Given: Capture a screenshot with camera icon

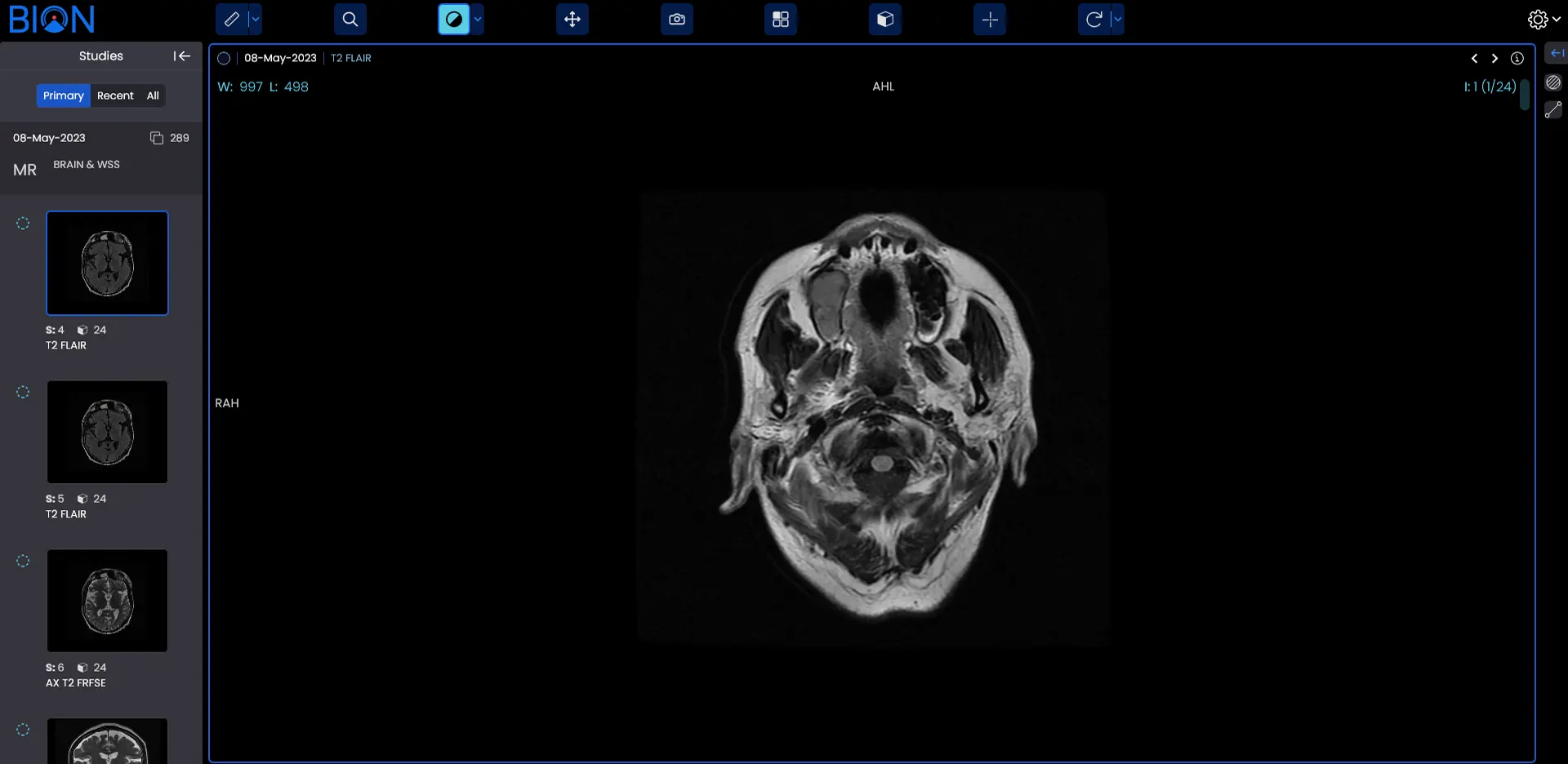Looking at the screenshot, I should coord(677,19).
